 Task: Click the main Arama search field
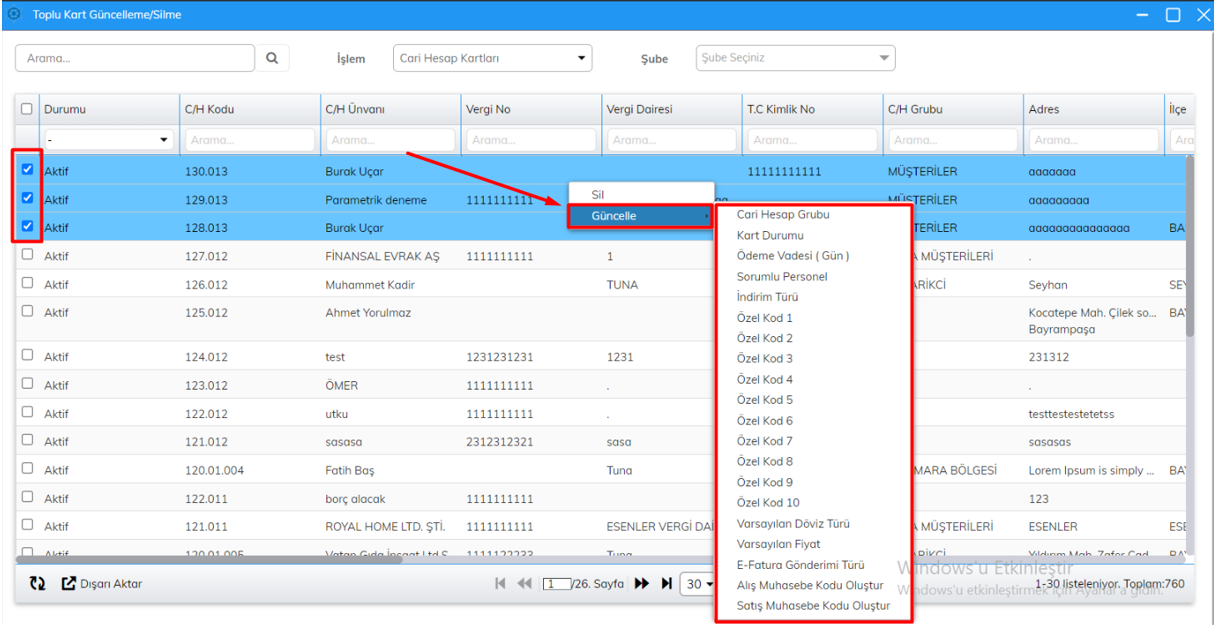[x=135, y=58]
